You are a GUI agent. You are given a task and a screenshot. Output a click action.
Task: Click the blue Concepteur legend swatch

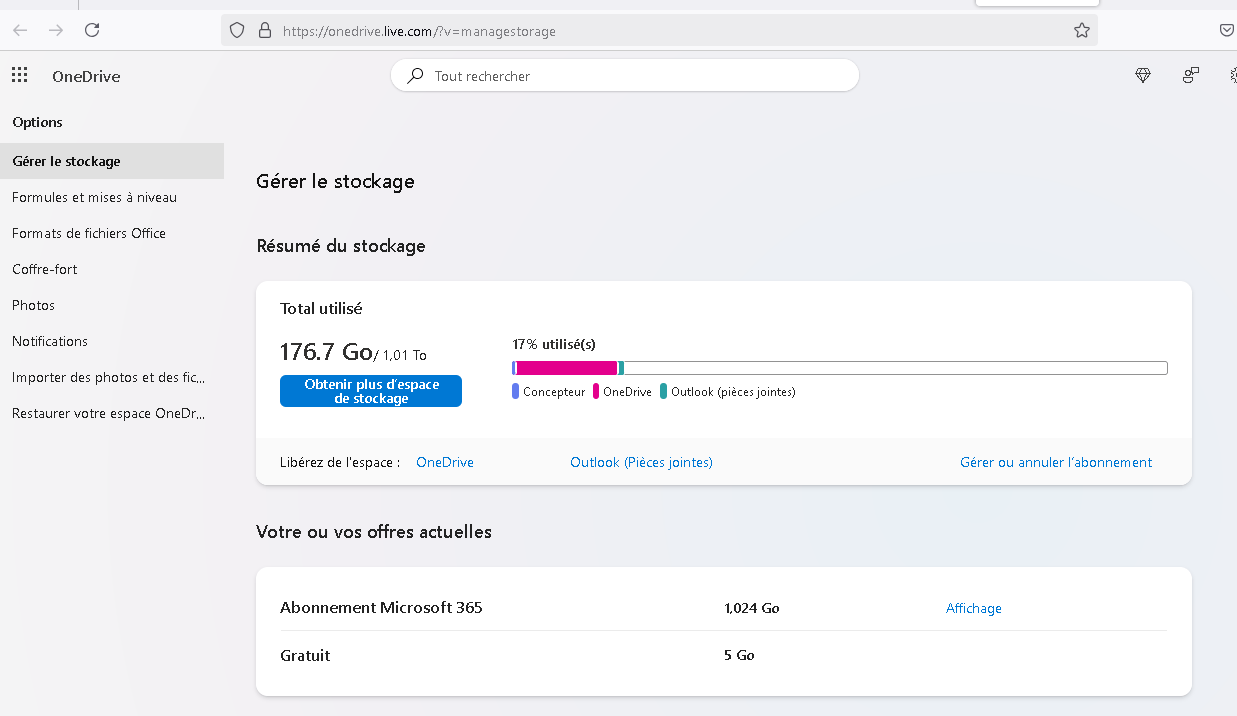tap(515, 392)
